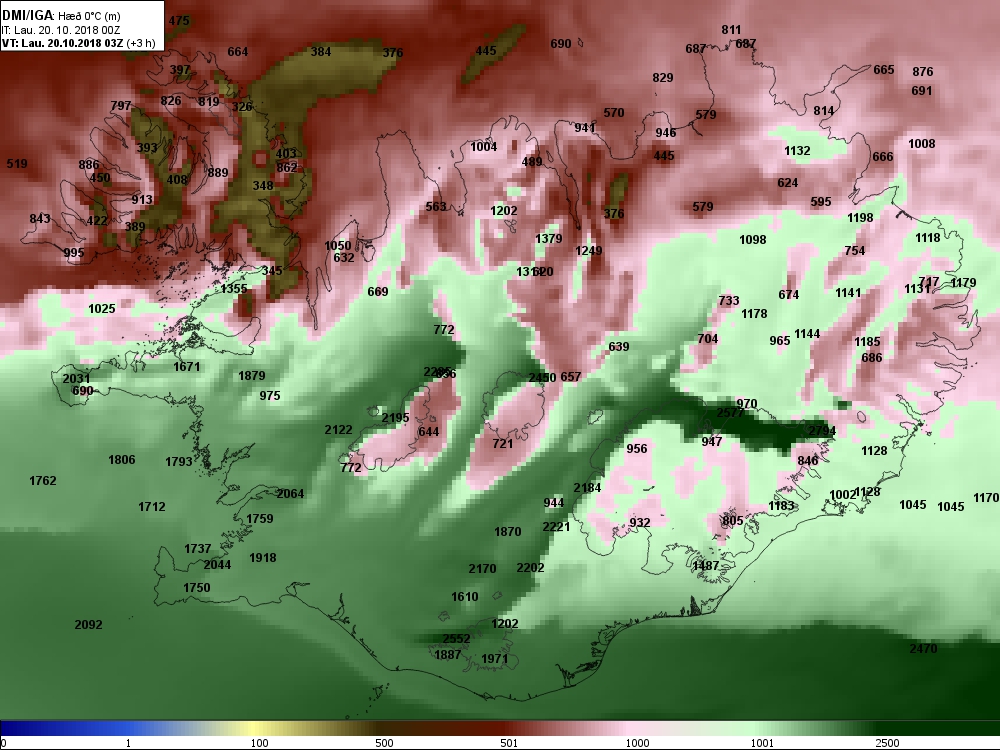
Task: Click the 2500 label on the color scale
Action: [x=887, y=743]
